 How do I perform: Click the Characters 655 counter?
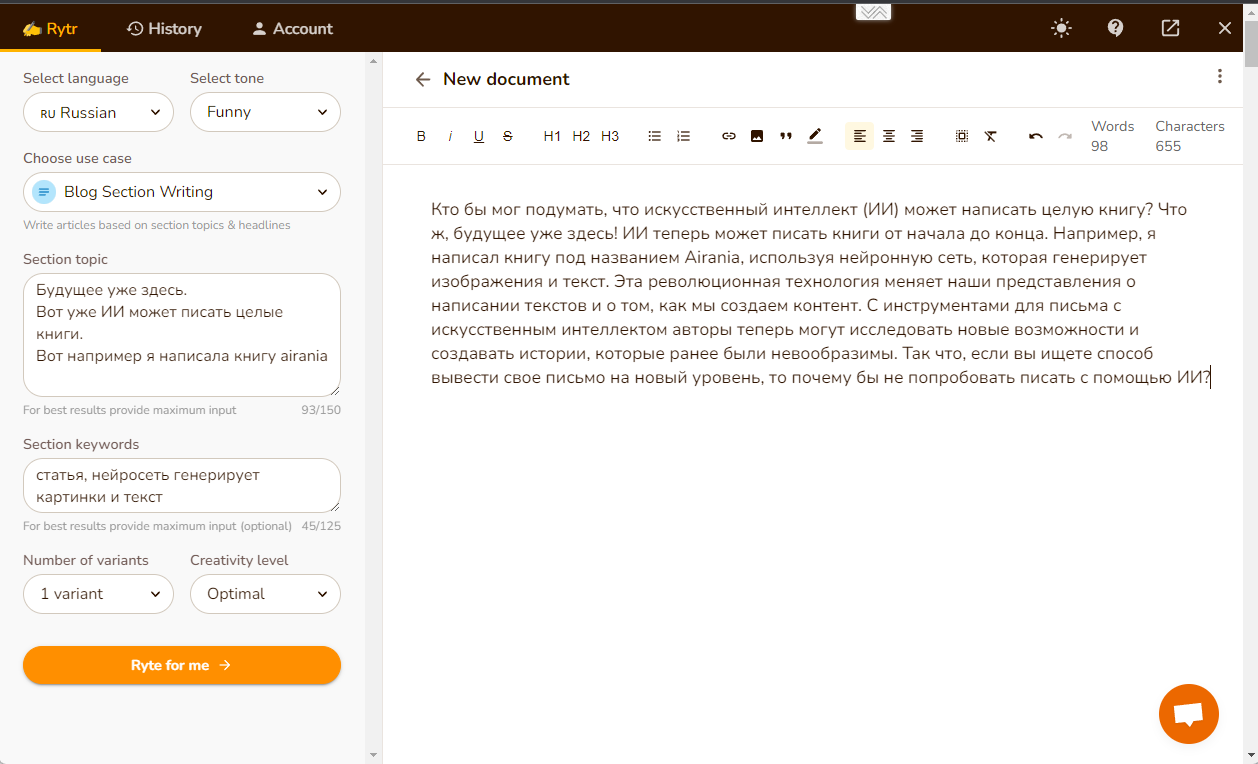[1190, 136]
